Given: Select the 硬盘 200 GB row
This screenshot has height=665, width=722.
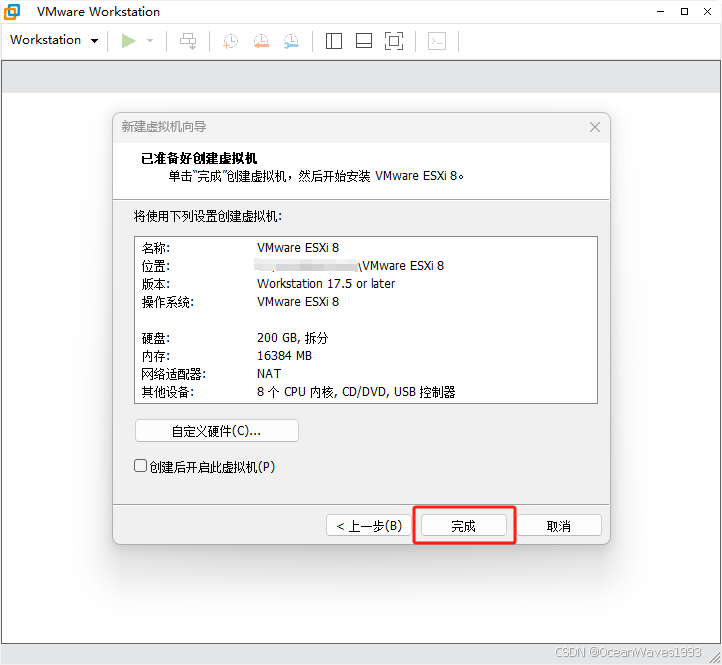Looking at the screenshot, I should click(x=366, y=338).
